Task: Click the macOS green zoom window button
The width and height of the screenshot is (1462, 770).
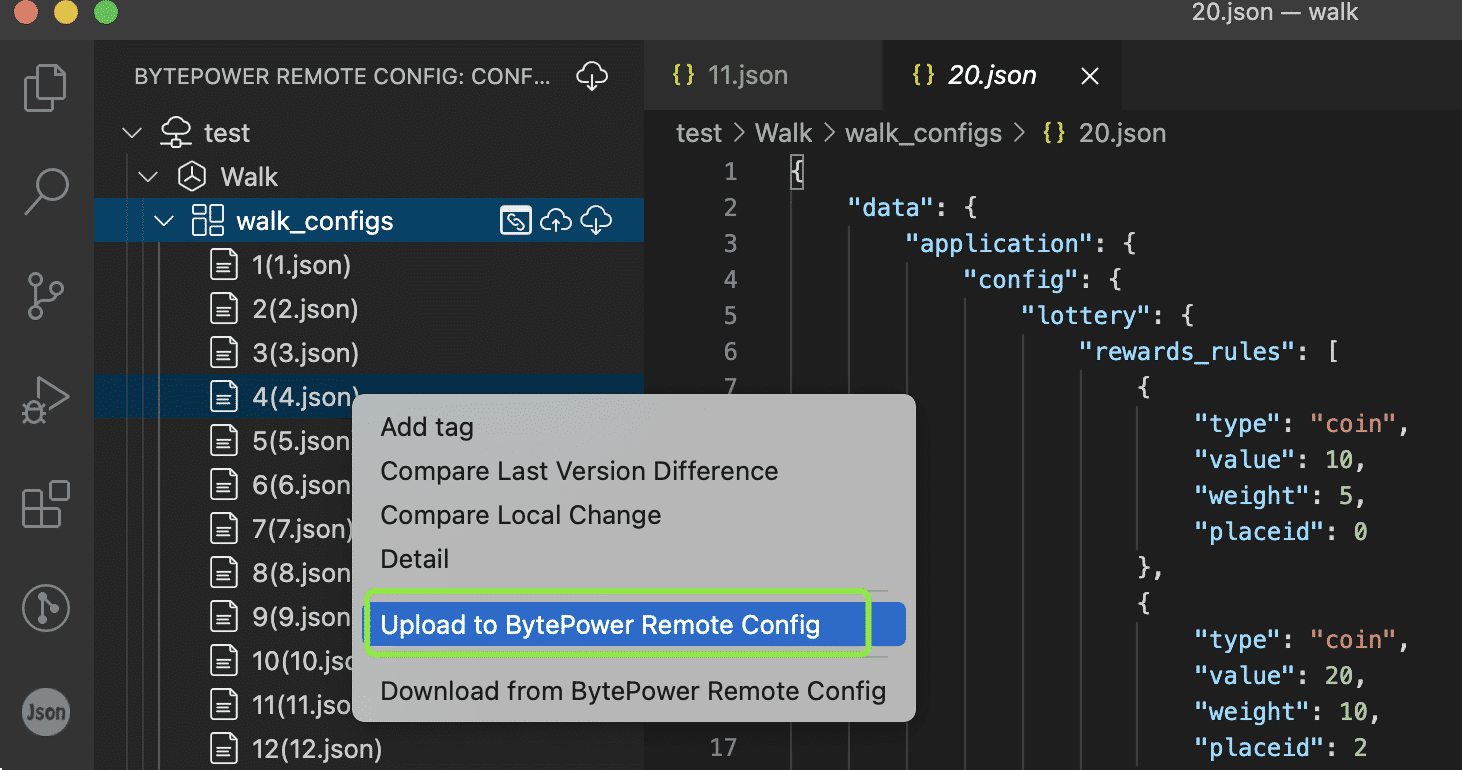Action: point(104,13)
